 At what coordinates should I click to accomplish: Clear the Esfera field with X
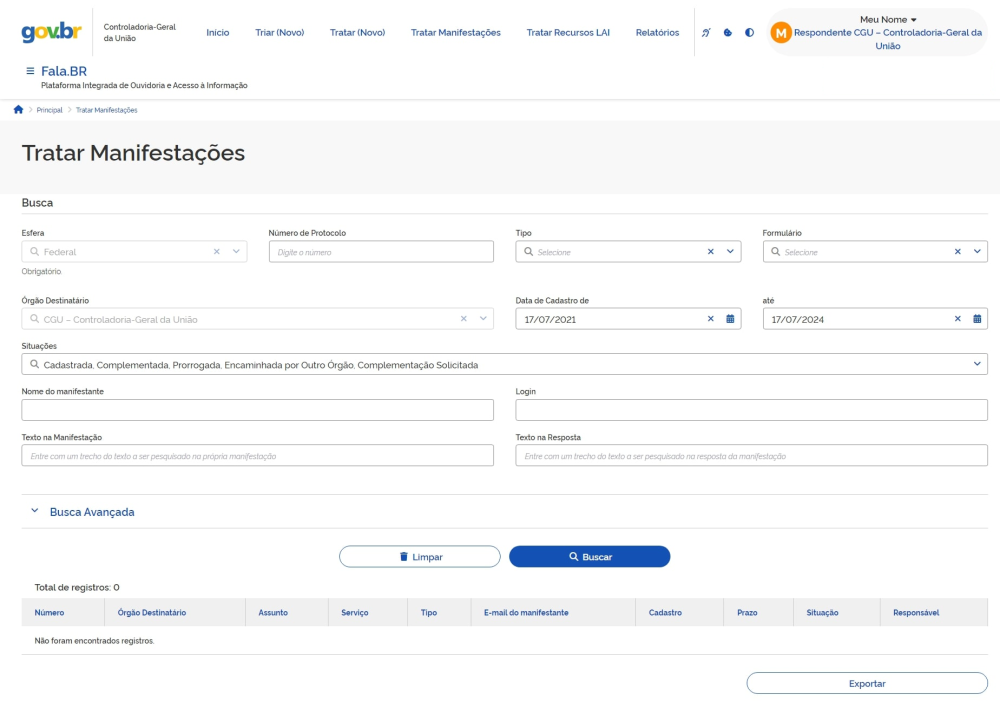point(217,252)
